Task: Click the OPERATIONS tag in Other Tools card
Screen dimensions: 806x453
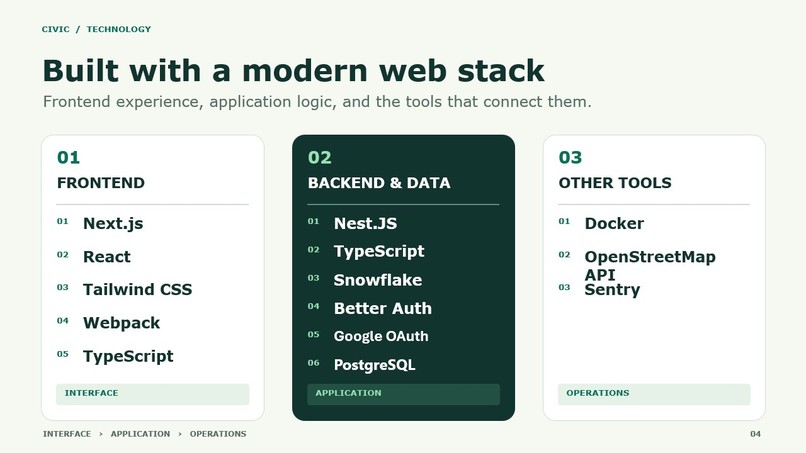Action: [654, 394]
